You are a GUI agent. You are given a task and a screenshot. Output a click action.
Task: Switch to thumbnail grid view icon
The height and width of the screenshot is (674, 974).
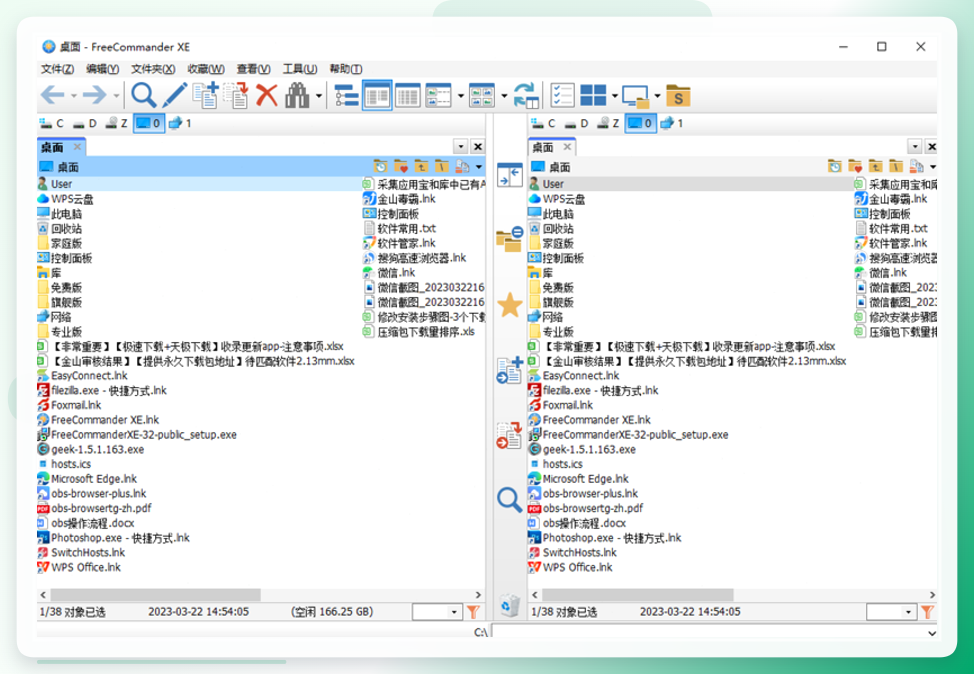[x=482, y=96]
